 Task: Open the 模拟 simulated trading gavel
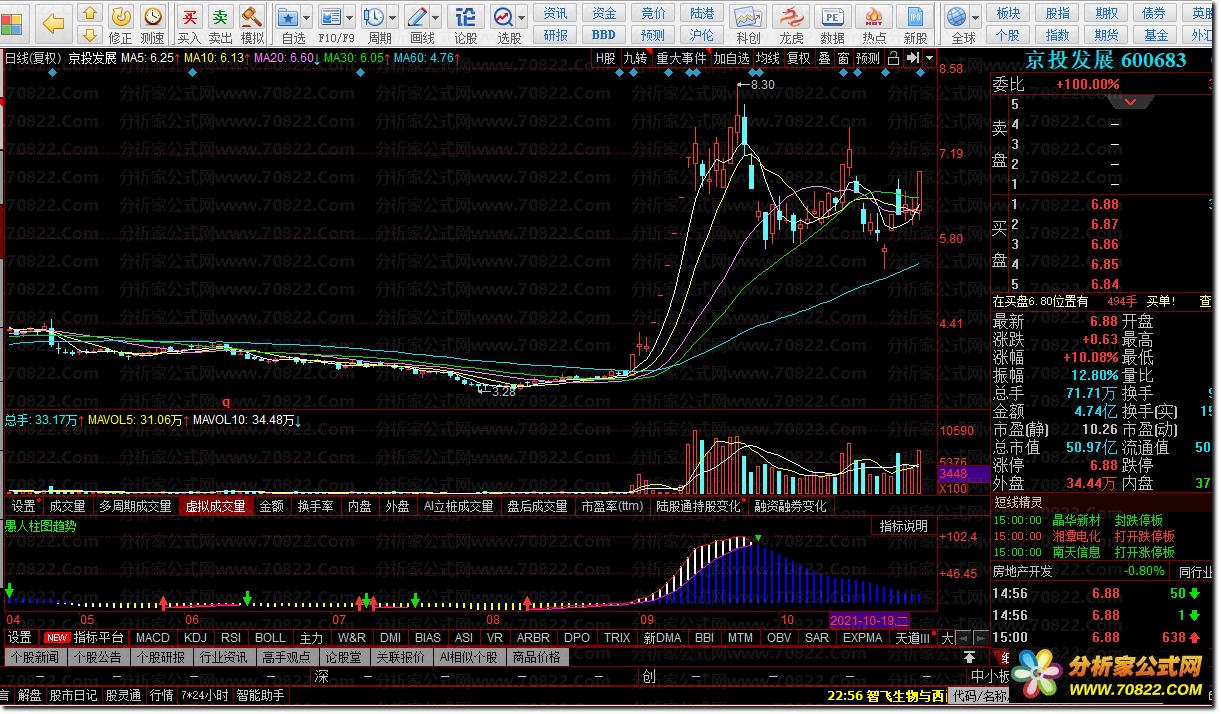click(252, 23)
